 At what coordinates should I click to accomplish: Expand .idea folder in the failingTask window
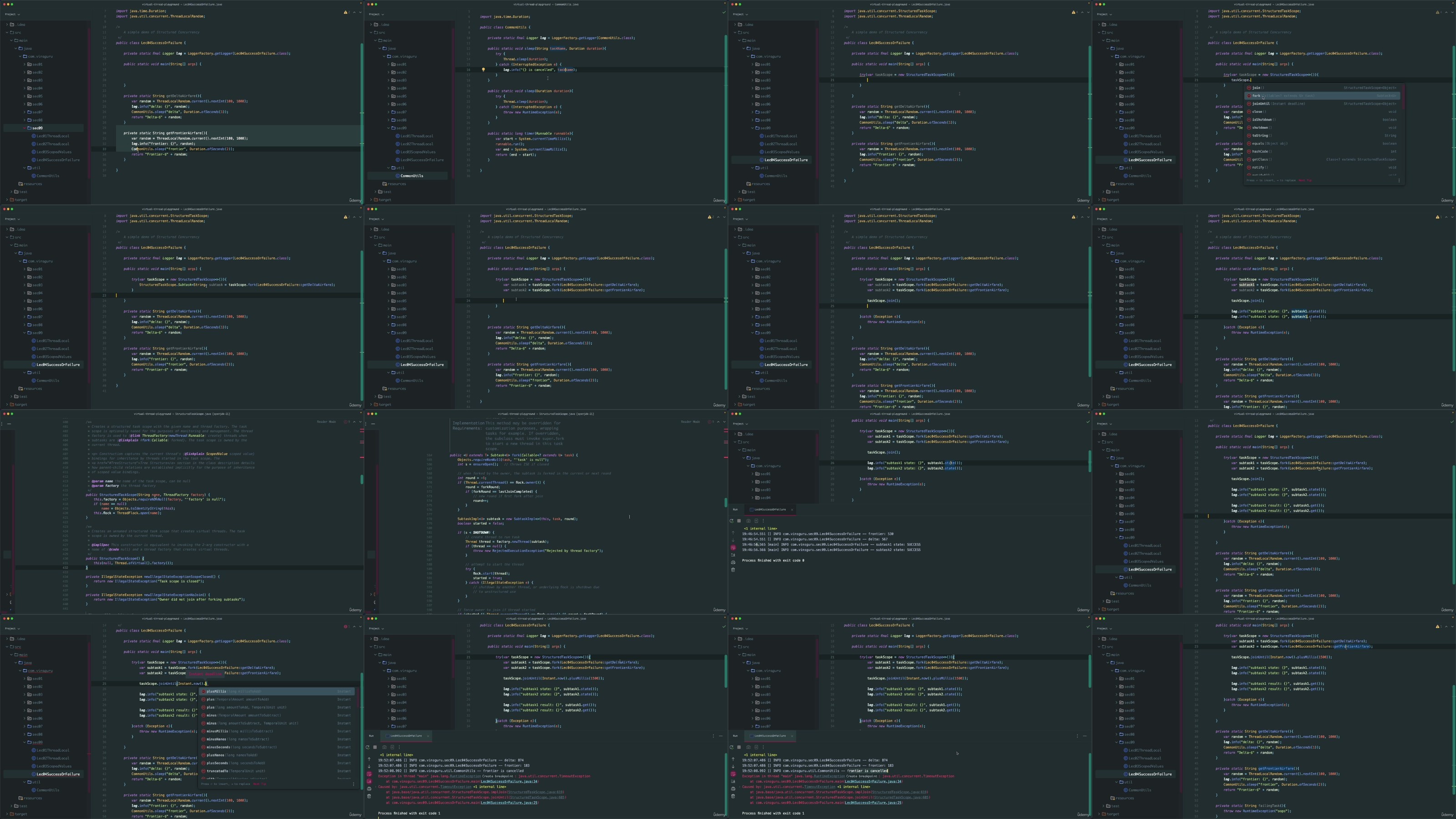pos(1099,639)
